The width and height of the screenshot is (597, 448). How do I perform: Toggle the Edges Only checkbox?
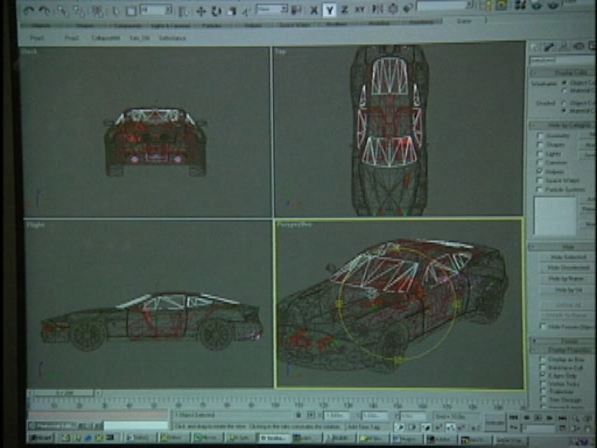tap(543, 375)
